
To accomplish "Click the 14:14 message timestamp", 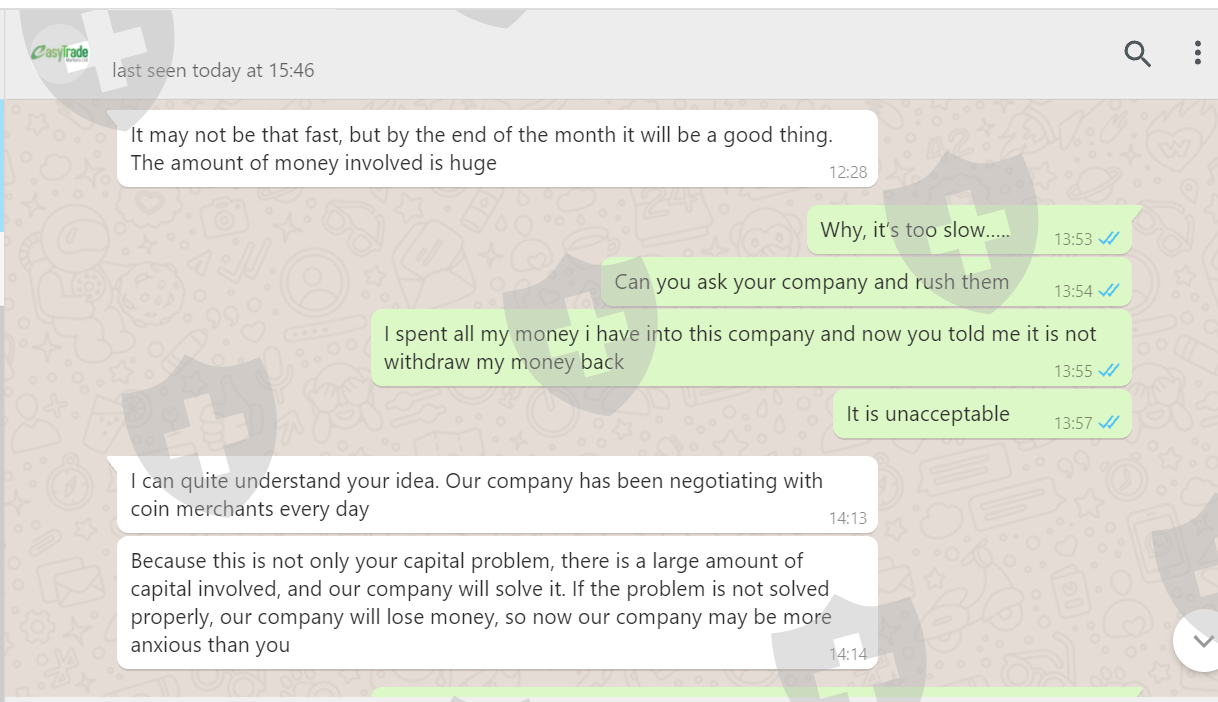I will (x=847, y=654).
